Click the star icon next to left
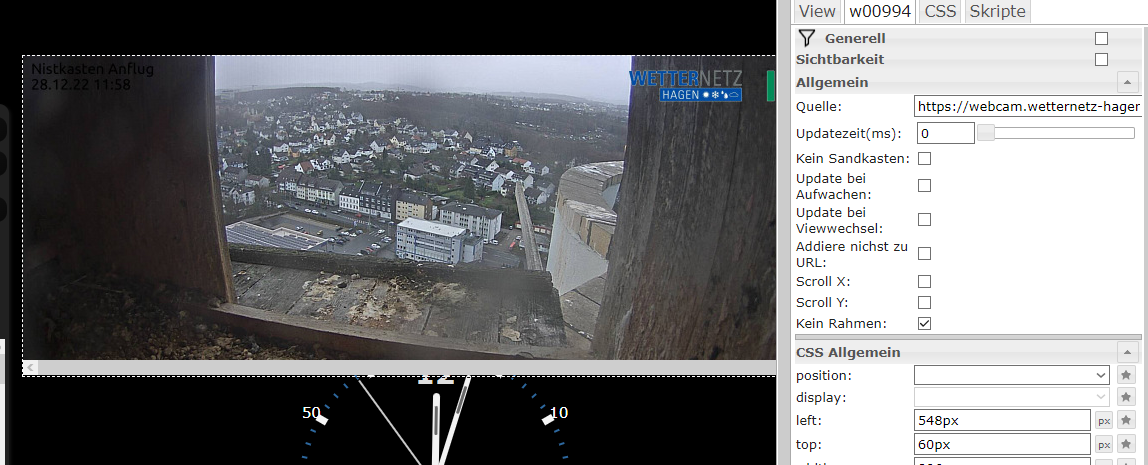Screen dimensions: 1148x465 [1126, 421]
